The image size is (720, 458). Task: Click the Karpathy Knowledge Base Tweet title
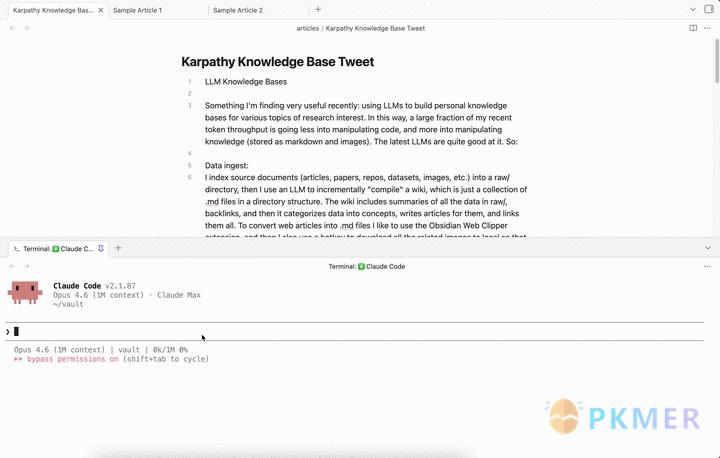point(277,62)
